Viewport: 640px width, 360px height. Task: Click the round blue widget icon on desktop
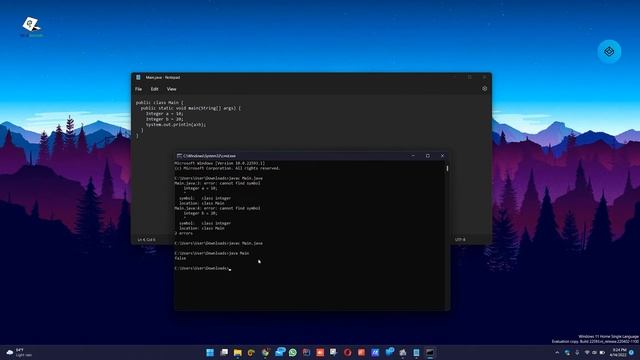609,51
